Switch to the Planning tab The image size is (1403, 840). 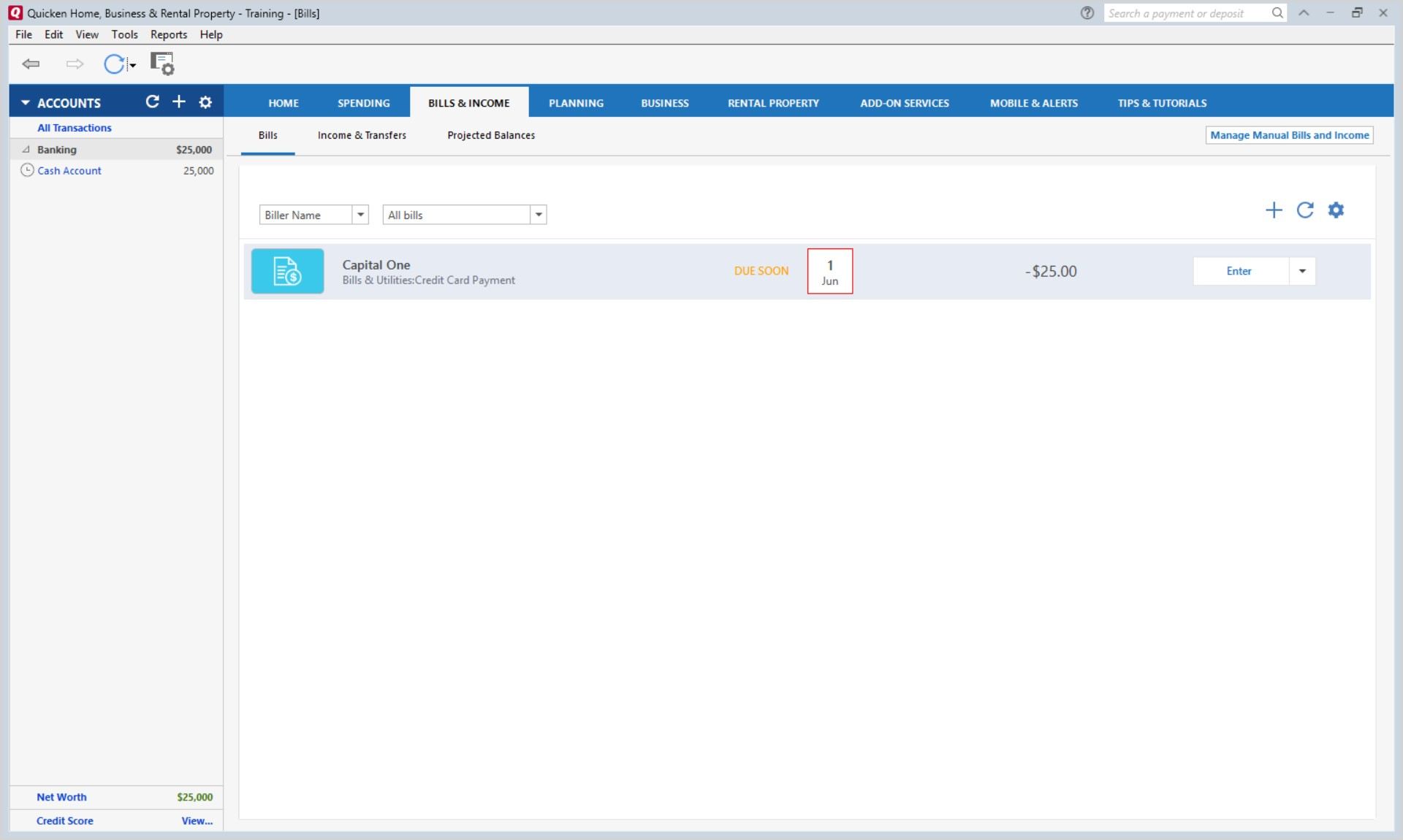576,103
